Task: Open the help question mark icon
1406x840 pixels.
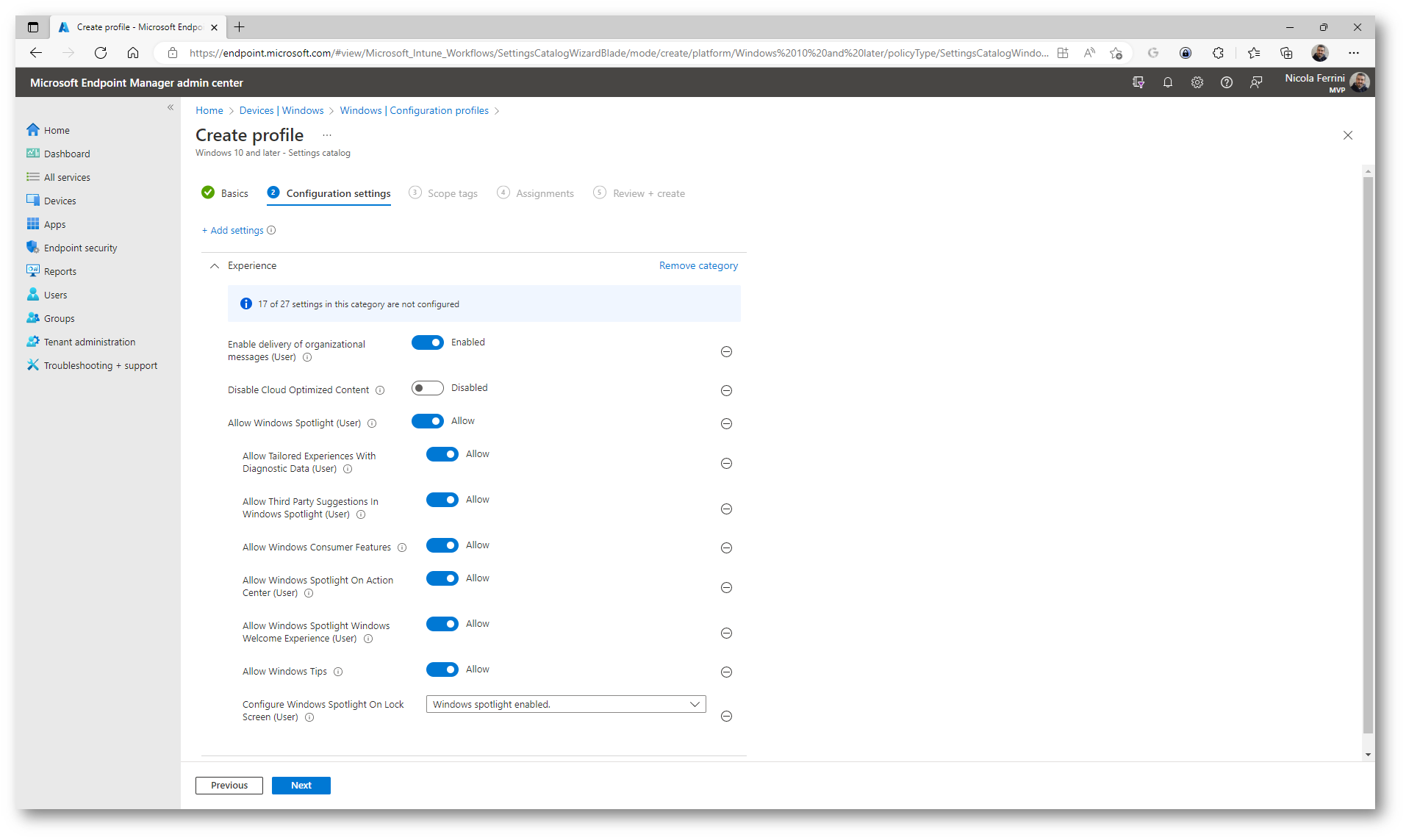Action: click(1226, 82)
